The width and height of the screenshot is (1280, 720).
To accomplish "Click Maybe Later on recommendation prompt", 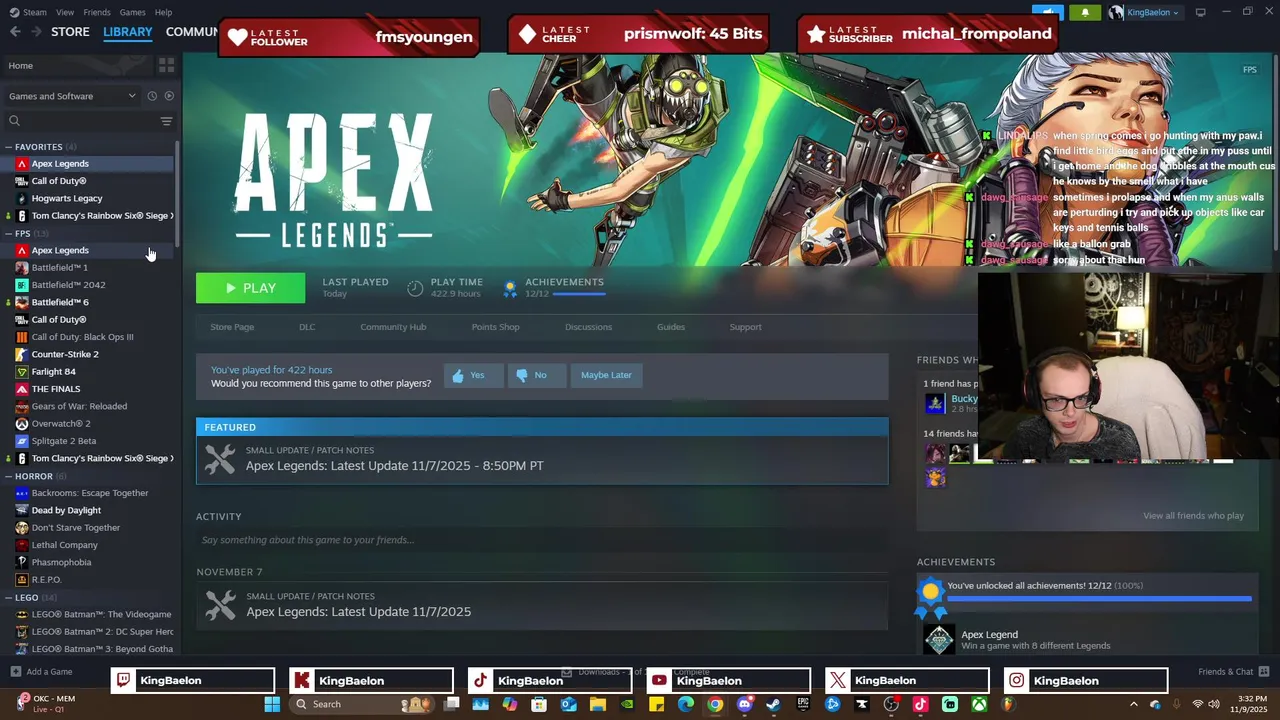I will [x=606, y=375].
